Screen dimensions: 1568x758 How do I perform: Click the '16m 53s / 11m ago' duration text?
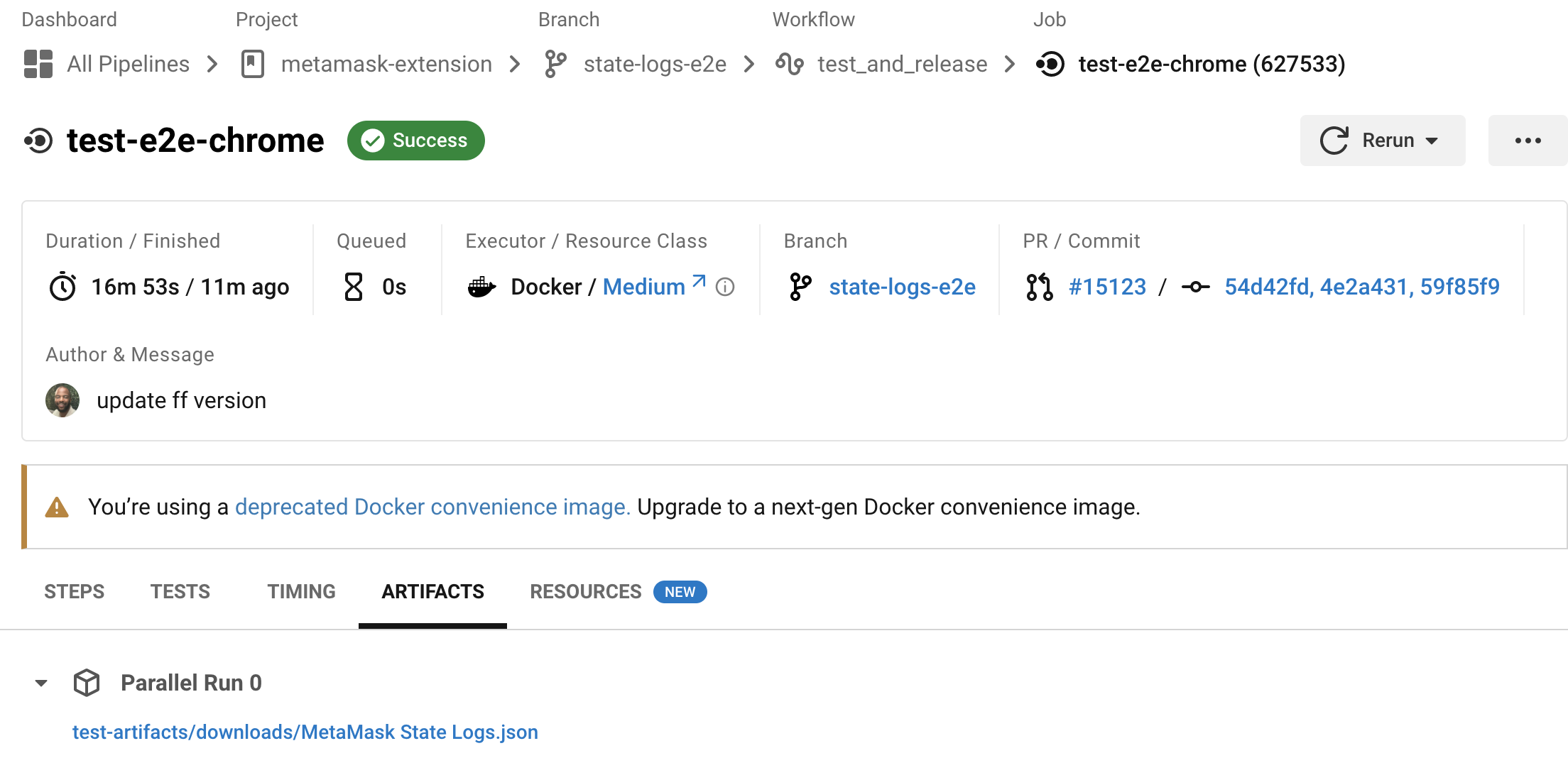tap(190, 287)
